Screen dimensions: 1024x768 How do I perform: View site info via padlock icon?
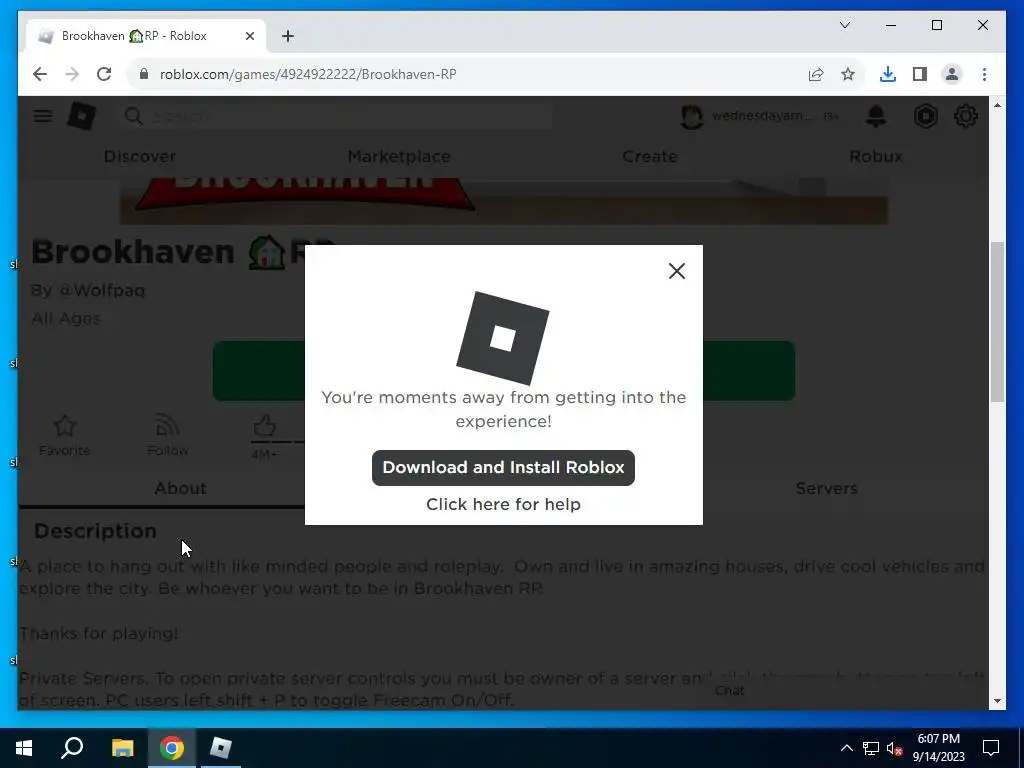(x=144, y=74)
